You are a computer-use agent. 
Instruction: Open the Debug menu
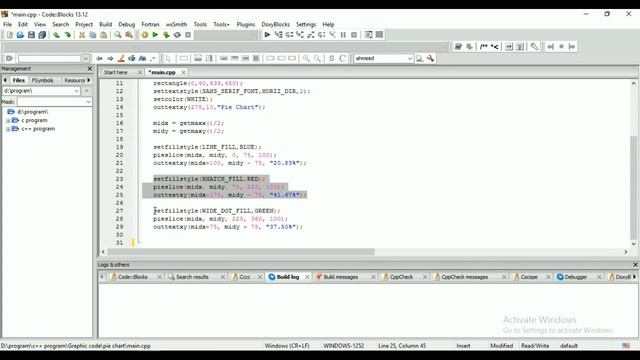(x=127, y=24)
